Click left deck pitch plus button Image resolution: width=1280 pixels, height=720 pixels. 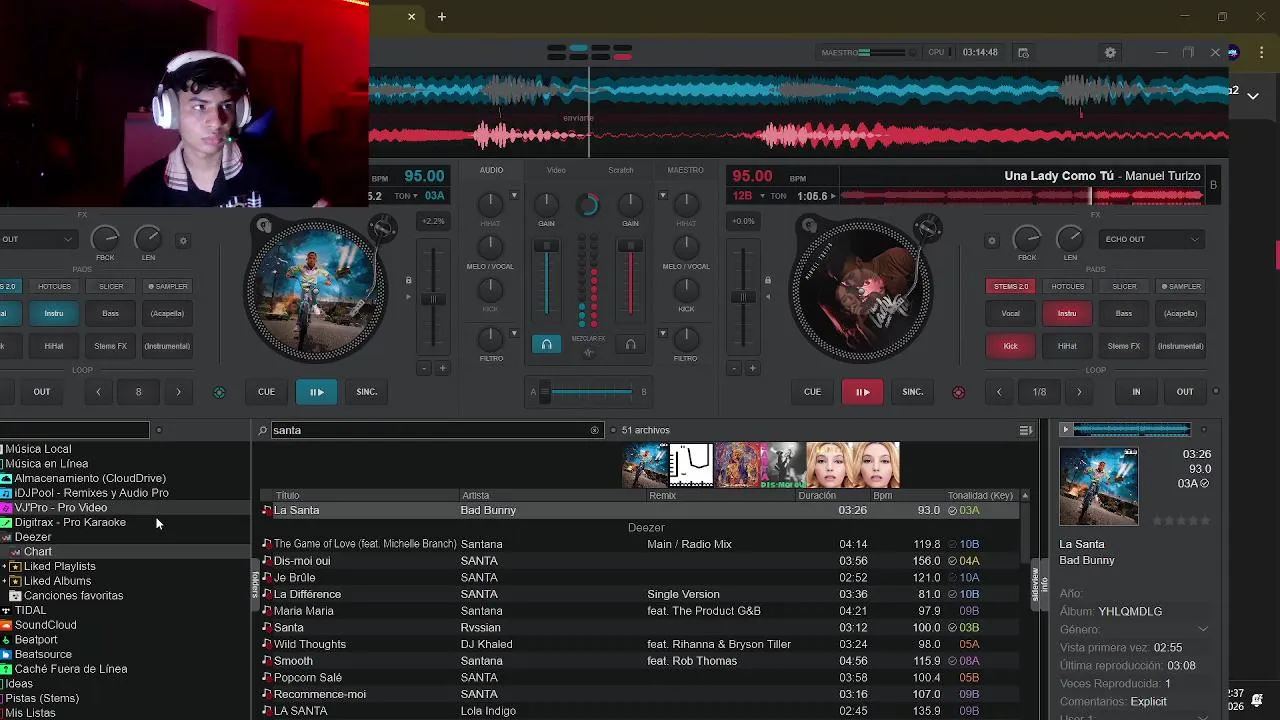pyautogui.click(x=442, y=368)
